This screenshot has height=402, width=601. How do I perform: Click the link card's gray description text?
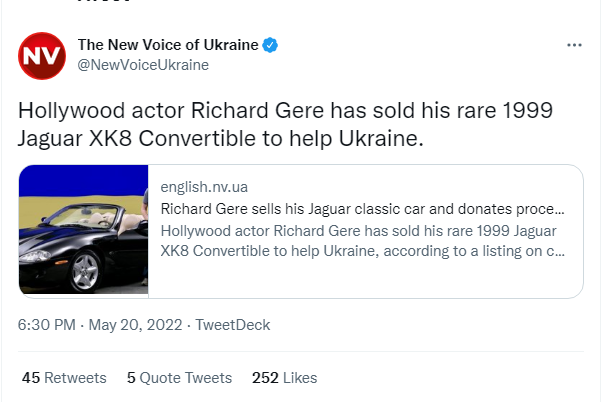(x=362, y=242)
